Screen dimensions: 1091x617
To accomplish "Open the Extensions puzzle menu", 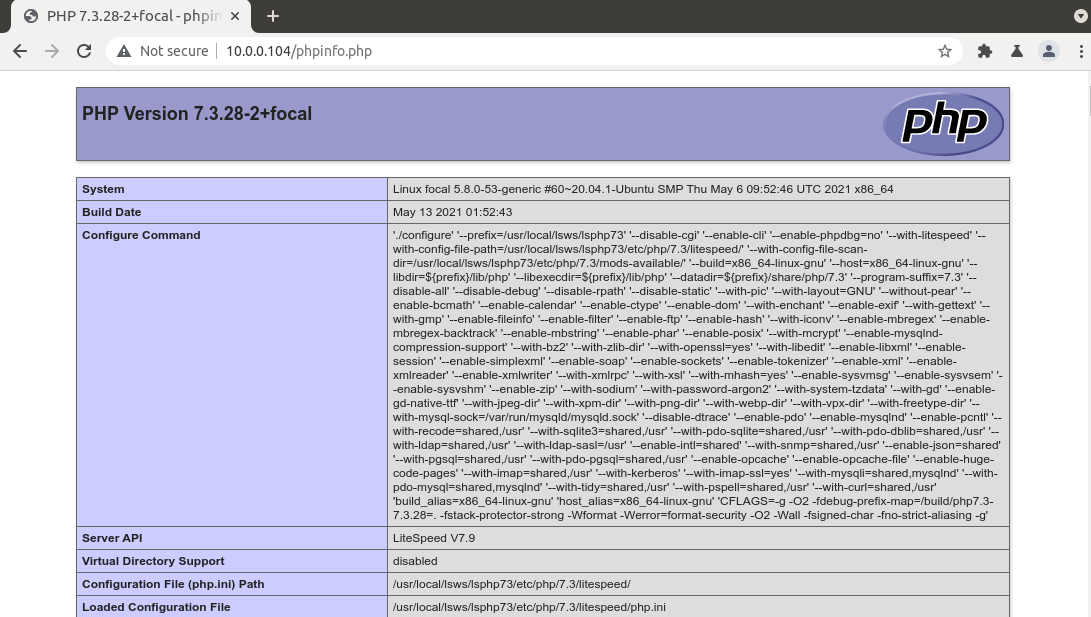I will [985, 51].
